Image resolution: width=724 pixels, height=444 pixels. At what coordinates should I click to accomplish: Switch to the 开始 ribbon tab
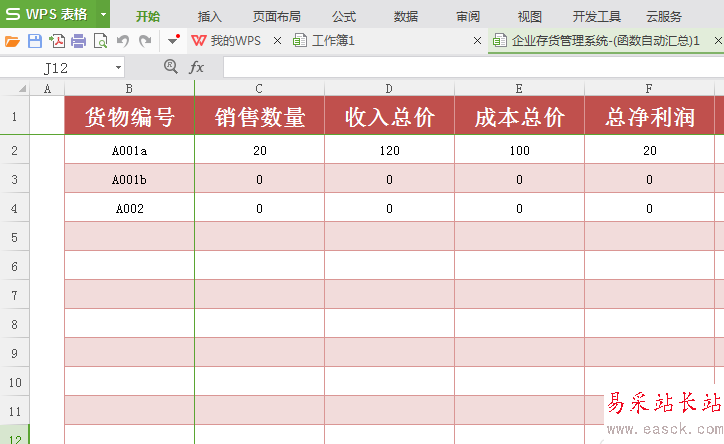[148, 17]
